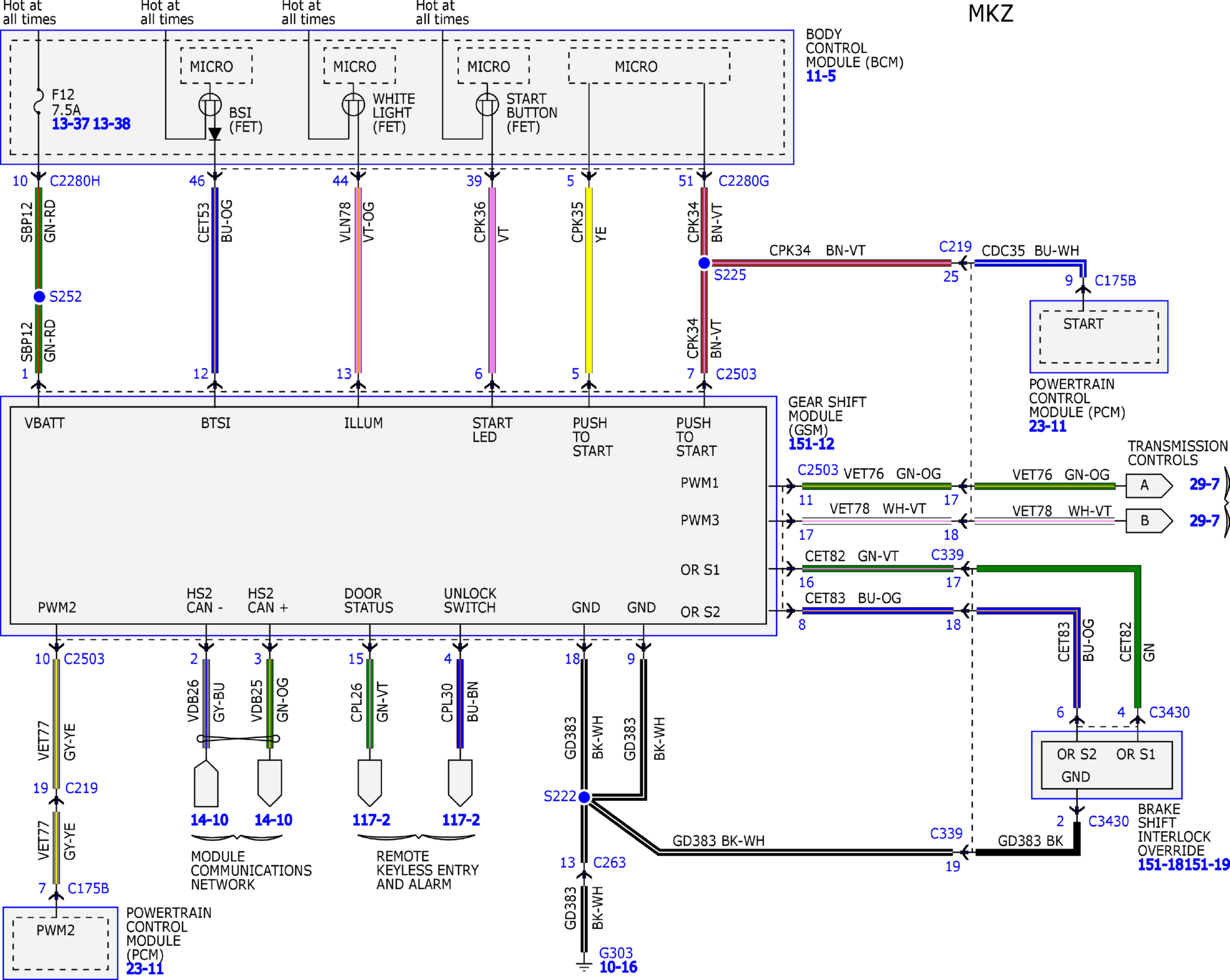This screenshot has width=1230, height=980.
Task: Select the TRANSMISSION CONTROLS label
Action: (x=1178, y=453)
